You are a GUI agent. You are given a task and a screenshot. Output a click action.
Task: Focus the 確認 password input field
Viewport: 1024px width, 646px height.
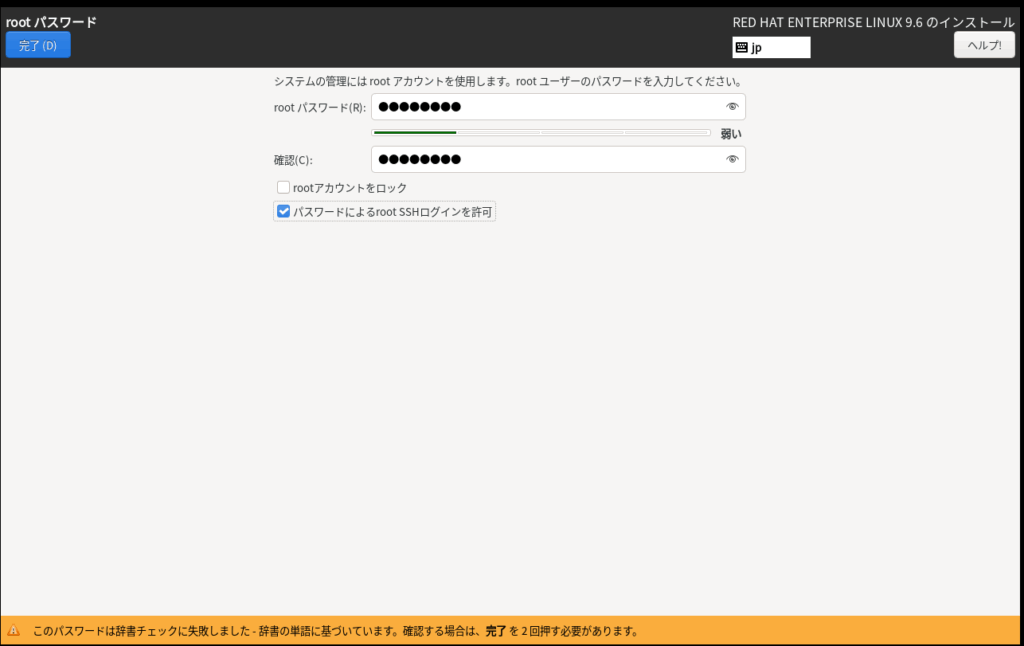point(545,159)
